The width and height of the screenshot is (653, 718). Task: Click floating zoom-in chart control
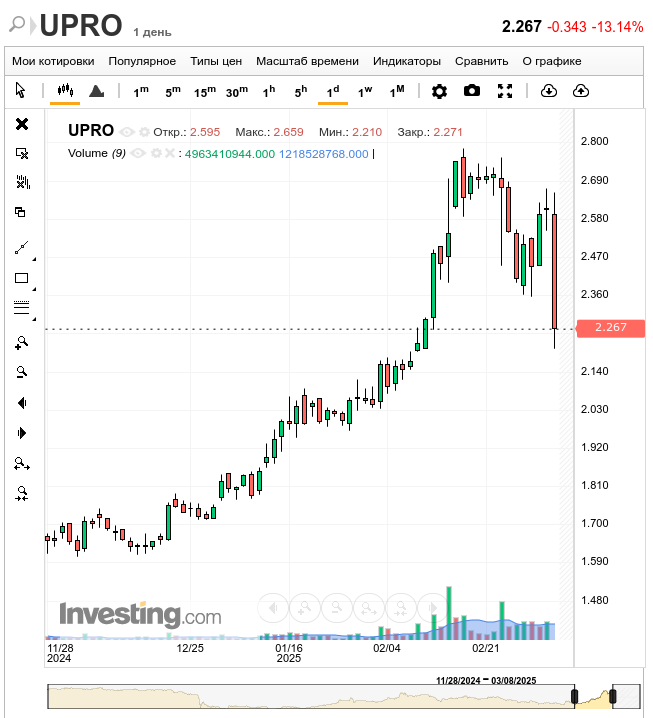pyautogui.click(x=305, y=608)
